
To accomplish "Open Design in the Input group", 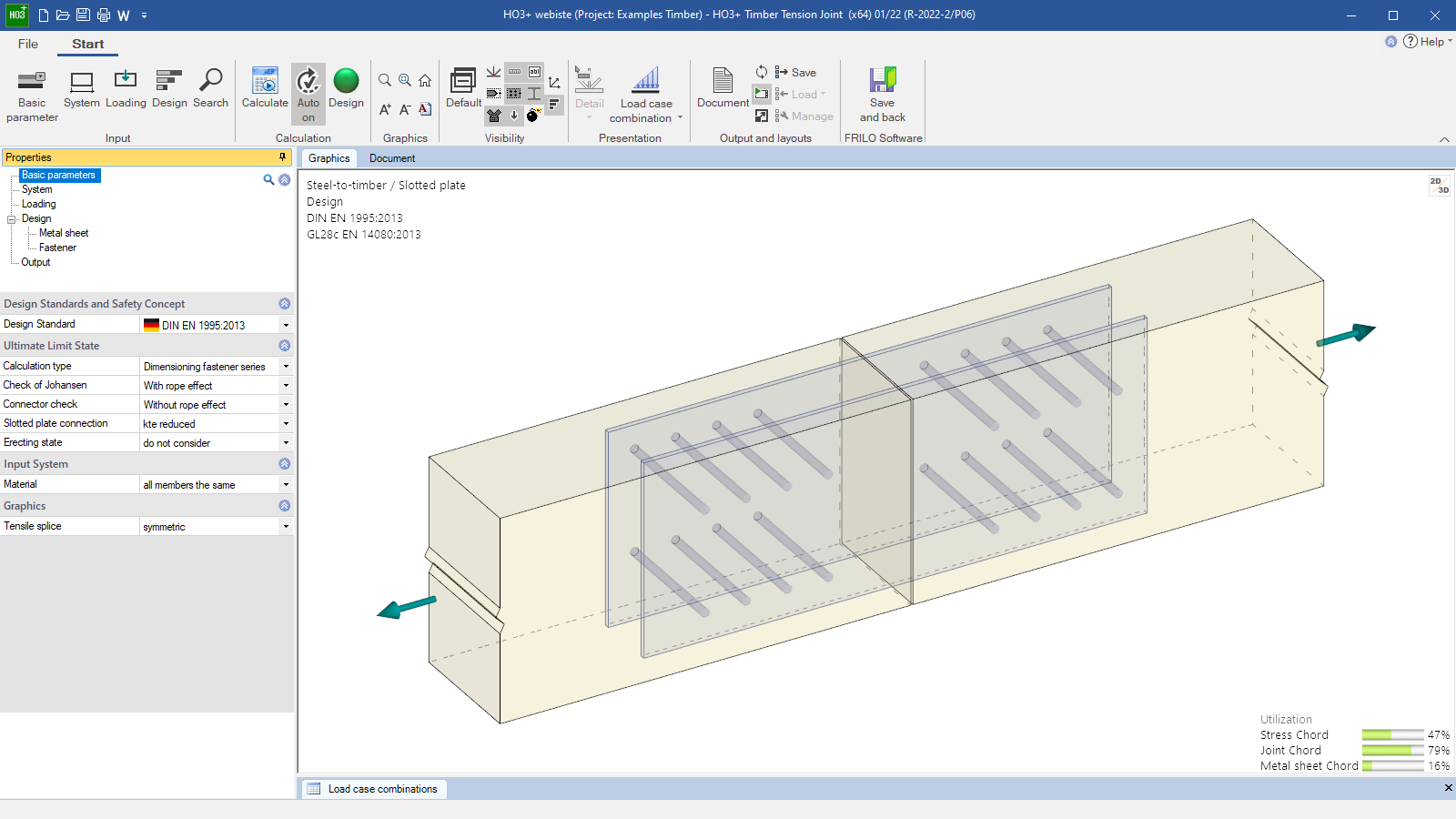I will click(169, 89).
